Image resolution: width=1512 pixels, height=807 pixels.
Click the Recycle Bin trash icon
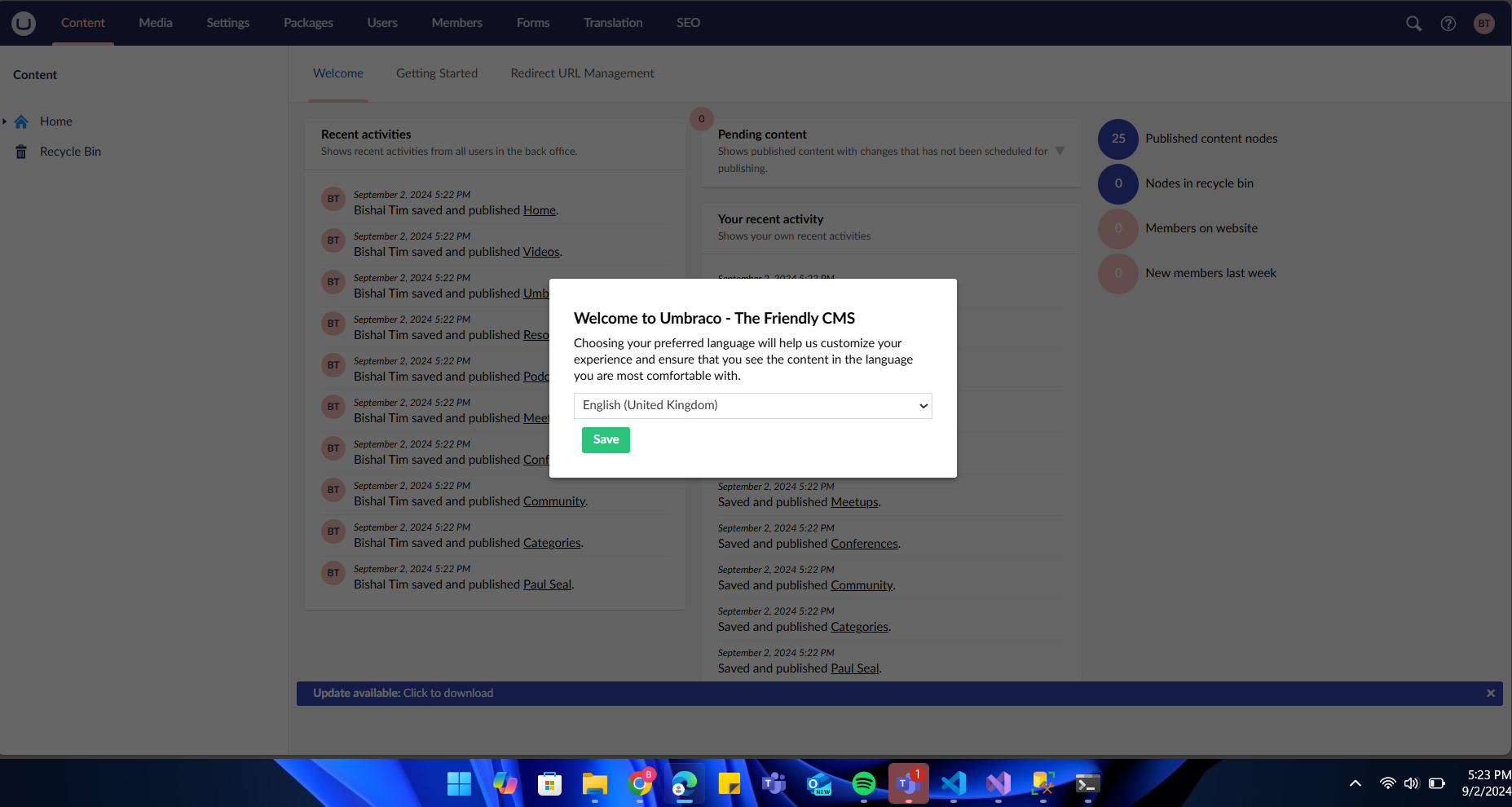coord(21,152)
